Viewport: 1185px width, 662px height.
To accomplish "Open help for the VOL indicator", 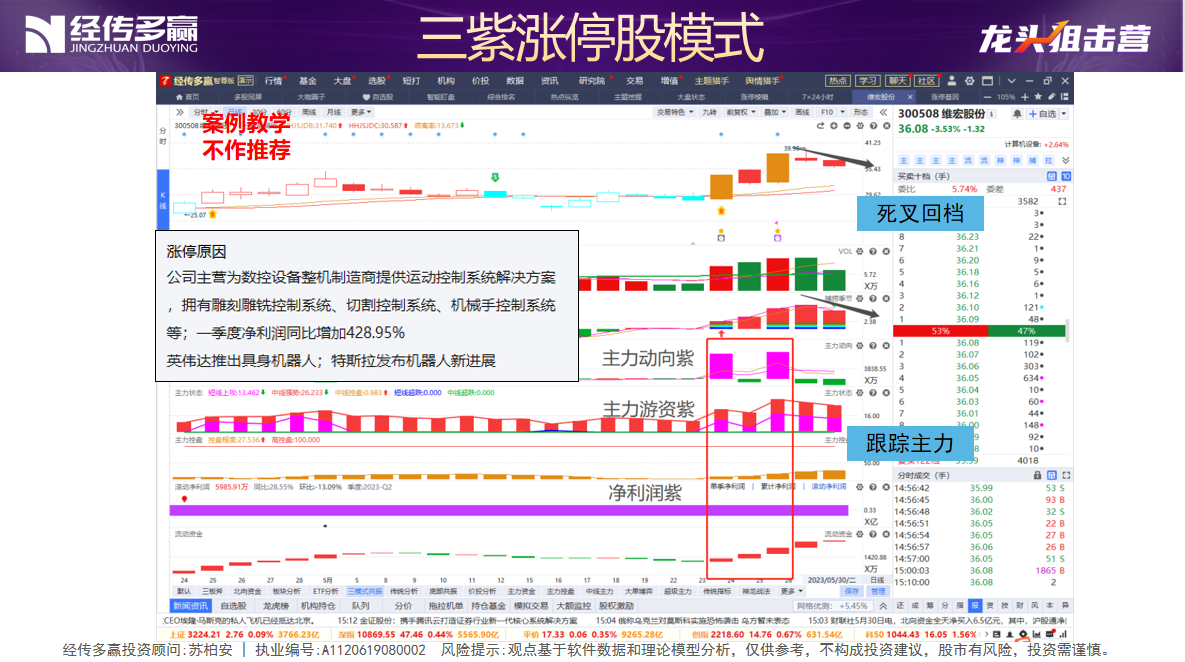I will tap(874, 252).
